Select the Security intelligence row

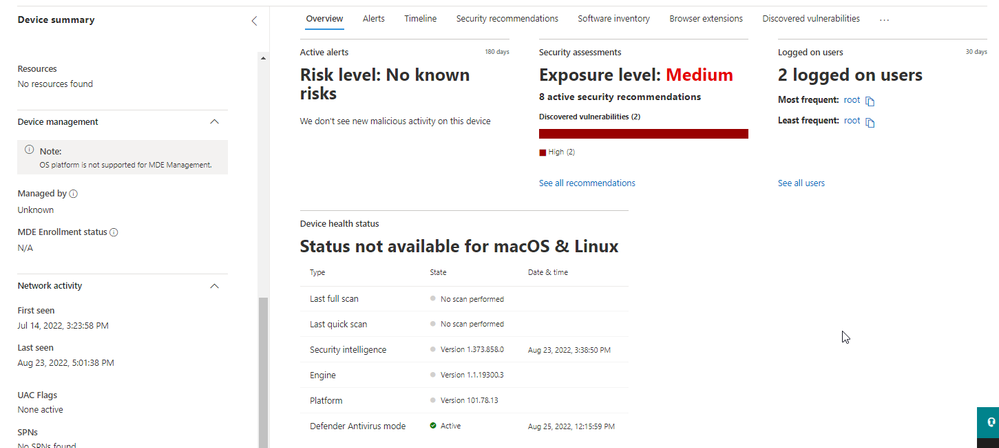[464, 350]
